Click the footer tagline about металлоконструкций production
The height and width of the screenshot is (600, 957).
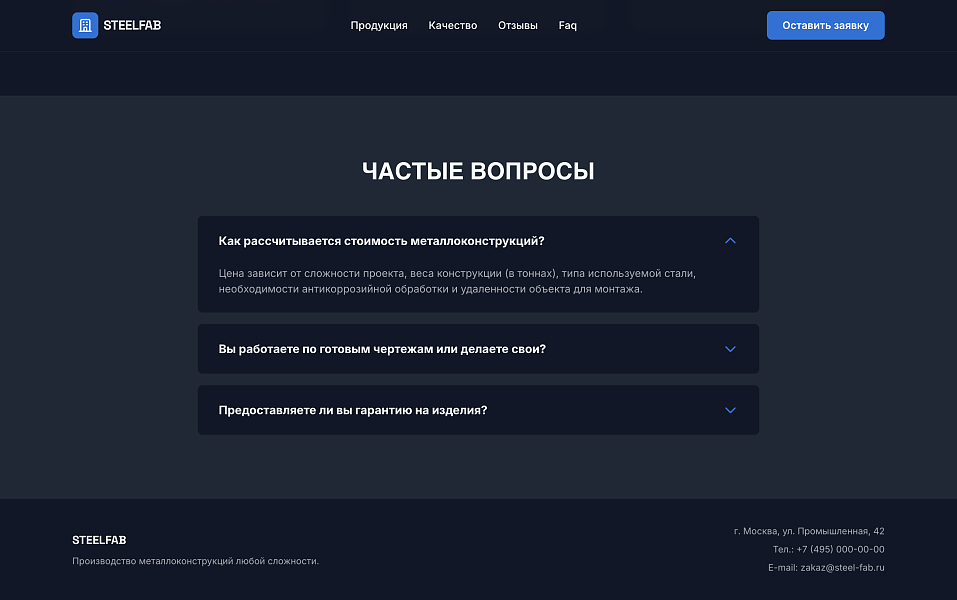195,561
